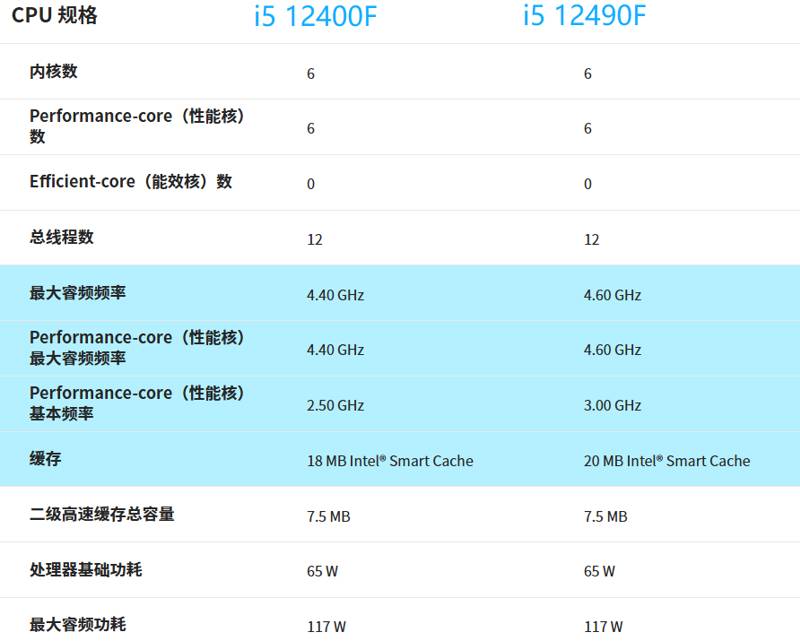Click the 内核数 row label

53,72
